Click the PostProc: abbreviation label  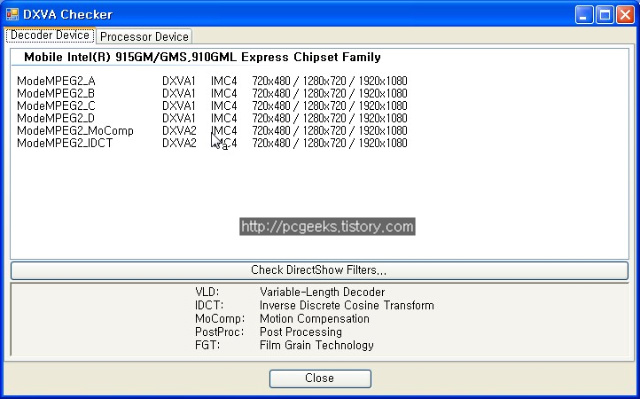pos(219,332)
